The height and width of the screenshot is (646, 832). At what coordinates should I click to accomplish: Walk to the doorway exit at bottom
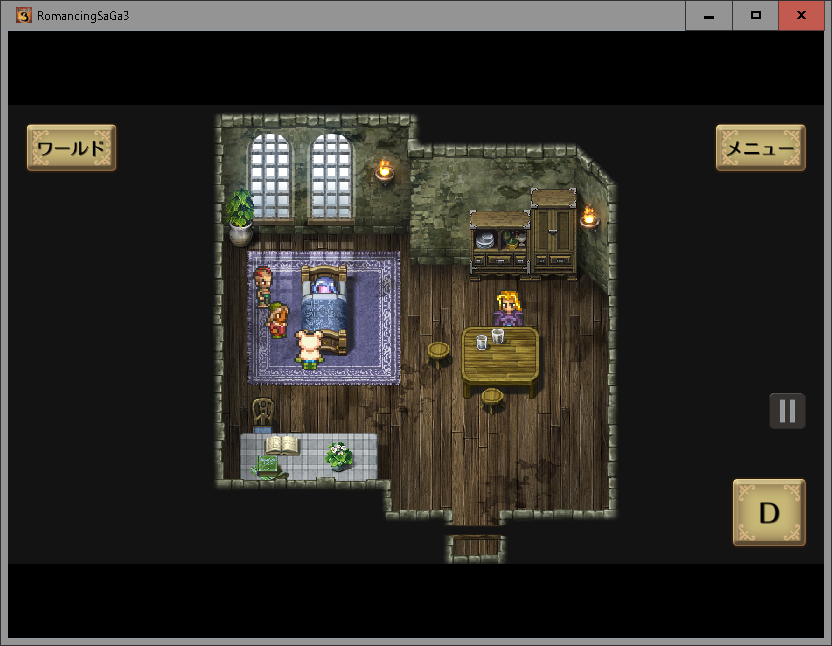(x=476, y=546)
